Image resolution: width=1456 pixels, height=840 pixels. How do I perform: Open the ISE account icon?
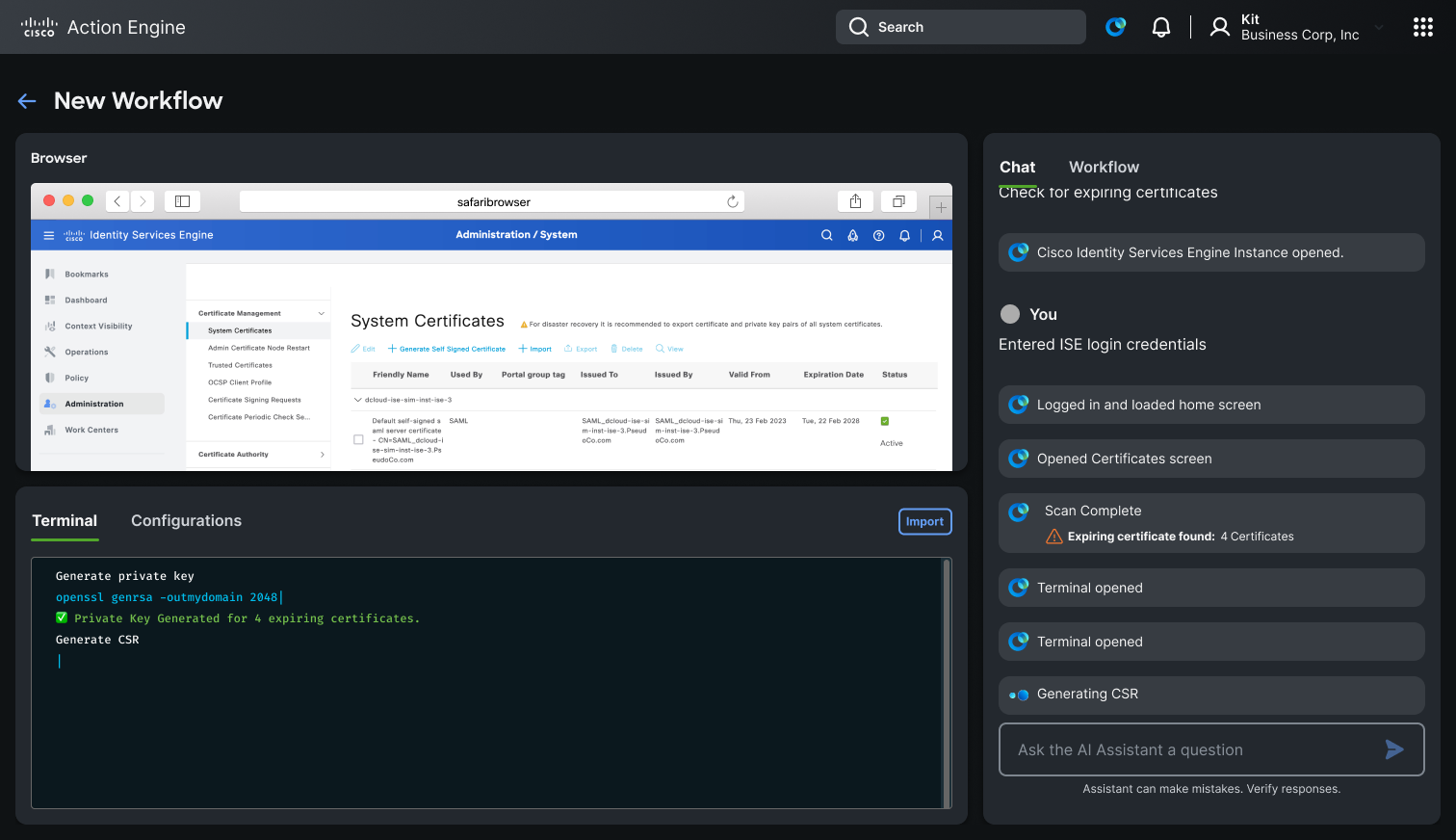(937, 234)
